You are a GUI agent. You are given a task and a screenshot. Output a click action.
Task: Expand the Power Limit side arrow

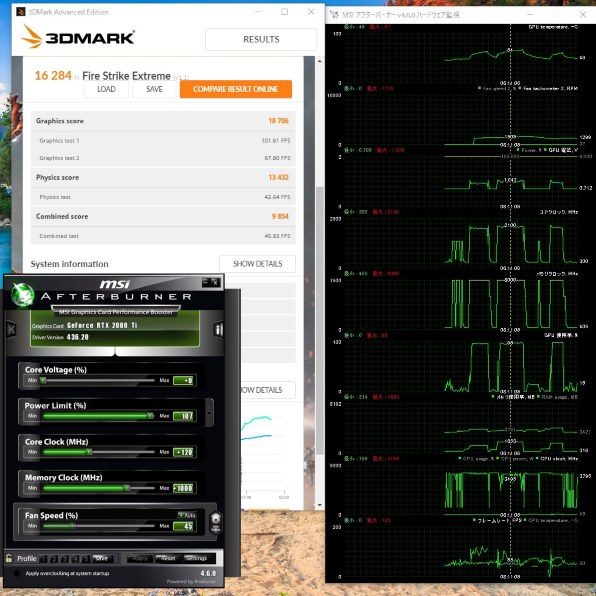[x=209, y=413]
